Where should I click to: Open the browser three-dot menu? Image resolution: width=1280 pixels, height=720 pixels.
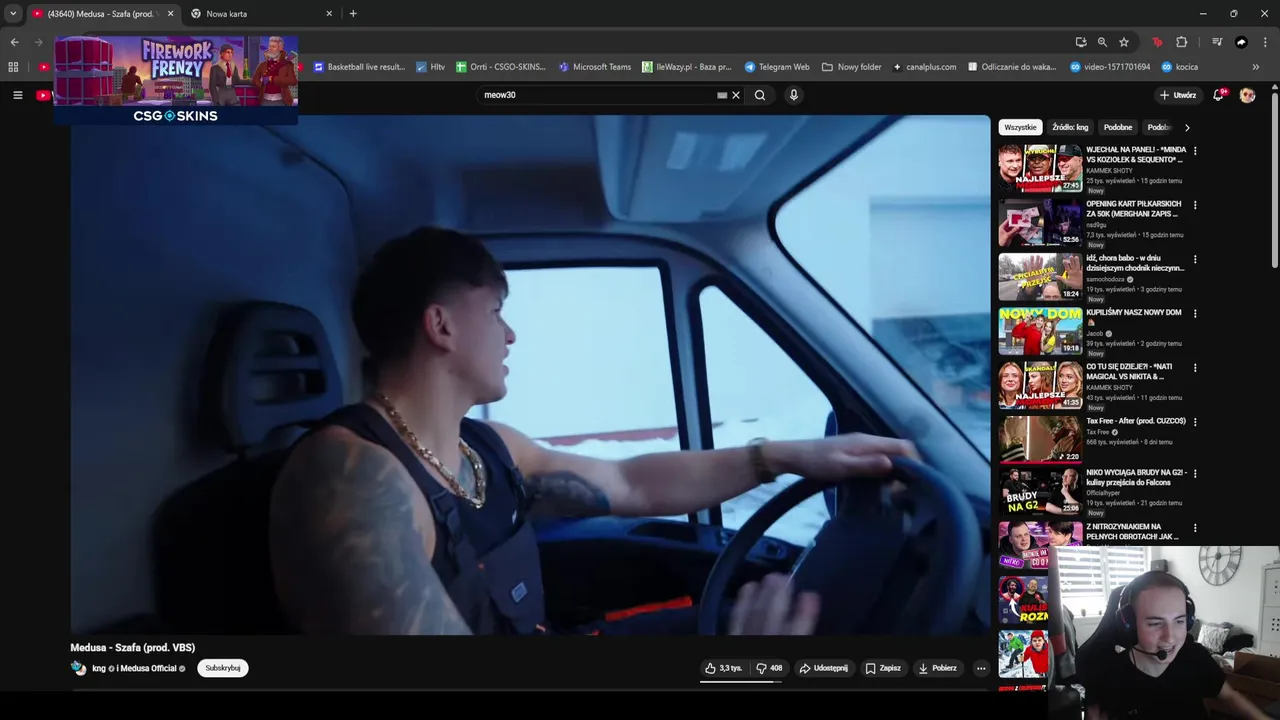1265,42
